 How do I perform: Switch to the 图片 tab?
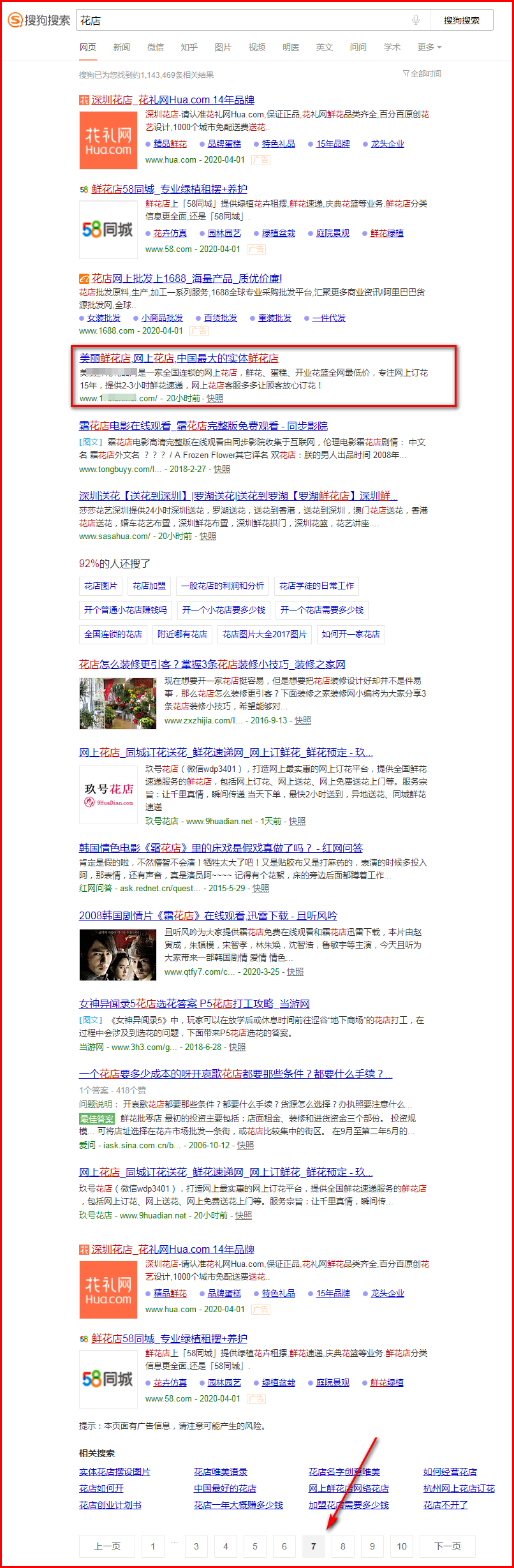tap(223, 47)
